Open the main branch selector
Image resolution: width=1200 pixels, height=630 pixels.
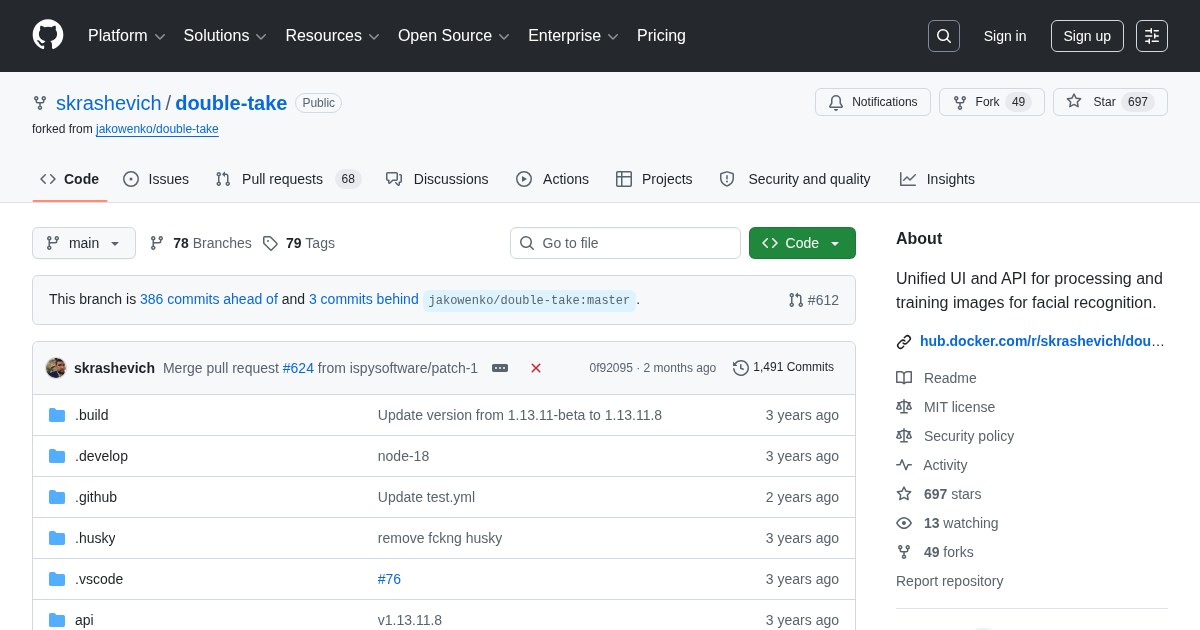click(x=84, y=243)
